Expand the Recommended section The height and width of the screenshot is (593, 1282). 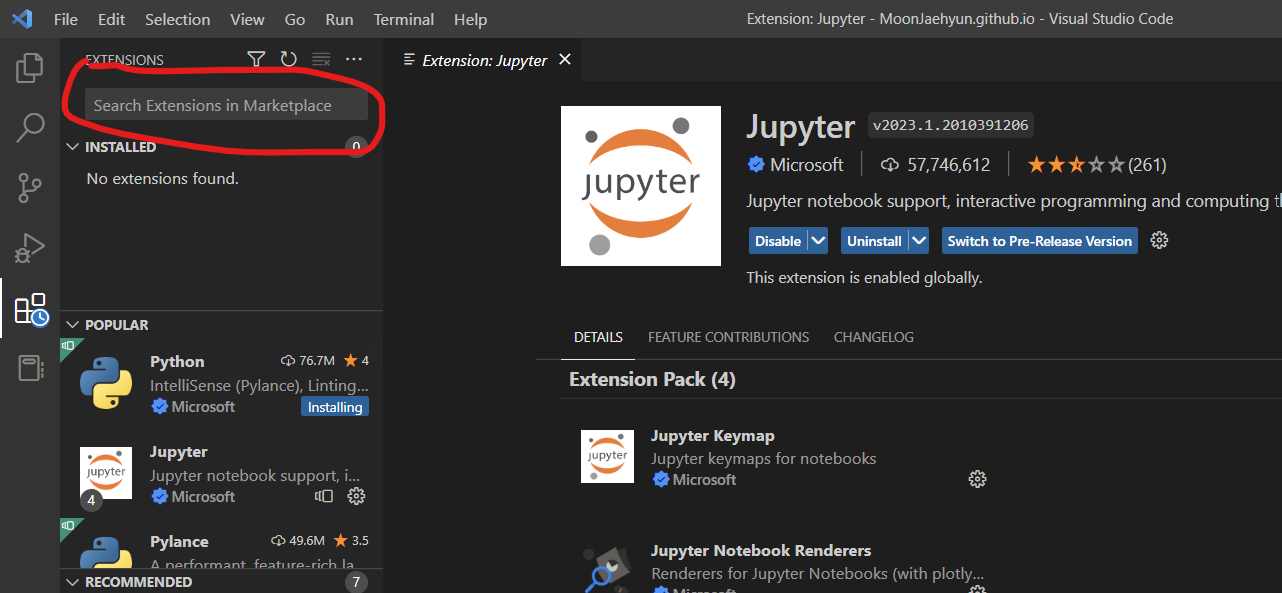tap(72, 582)
